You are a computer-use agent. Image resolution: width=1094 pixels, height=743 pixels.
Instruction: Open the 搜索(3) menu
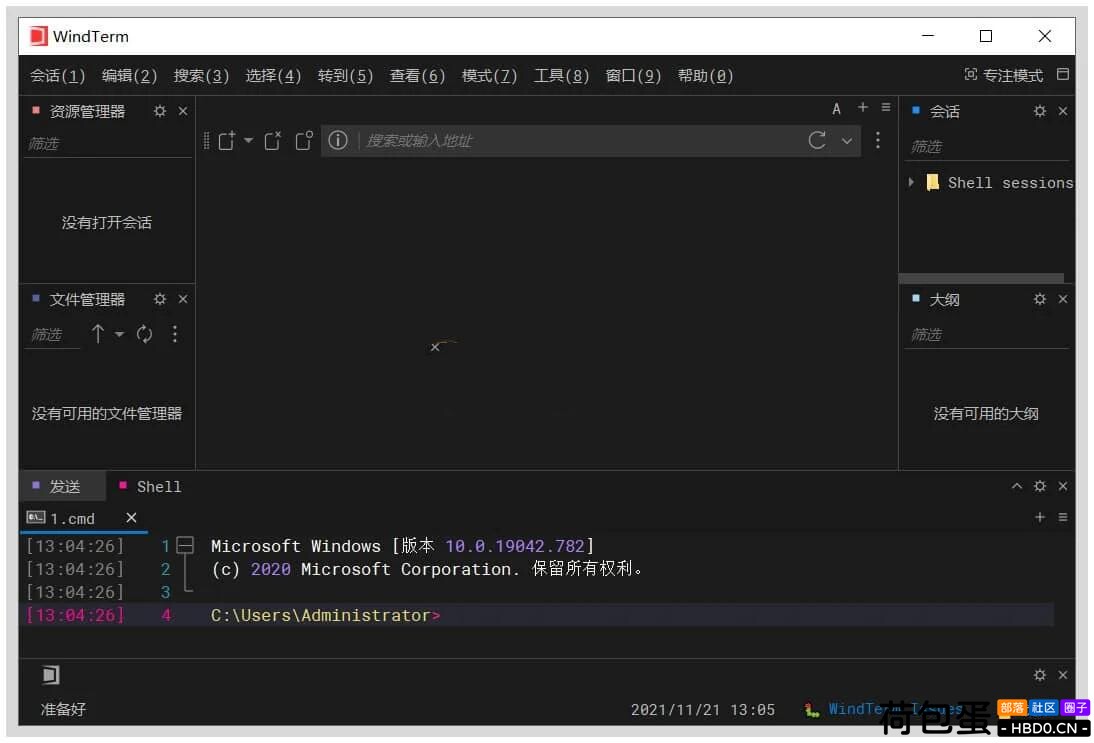tap(201, 75)
